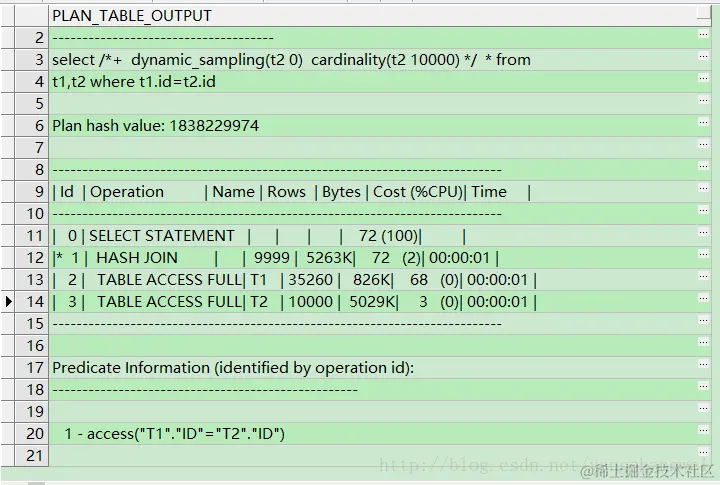
Task: Open ellipsis button on row 21
Action: (703, 453)
